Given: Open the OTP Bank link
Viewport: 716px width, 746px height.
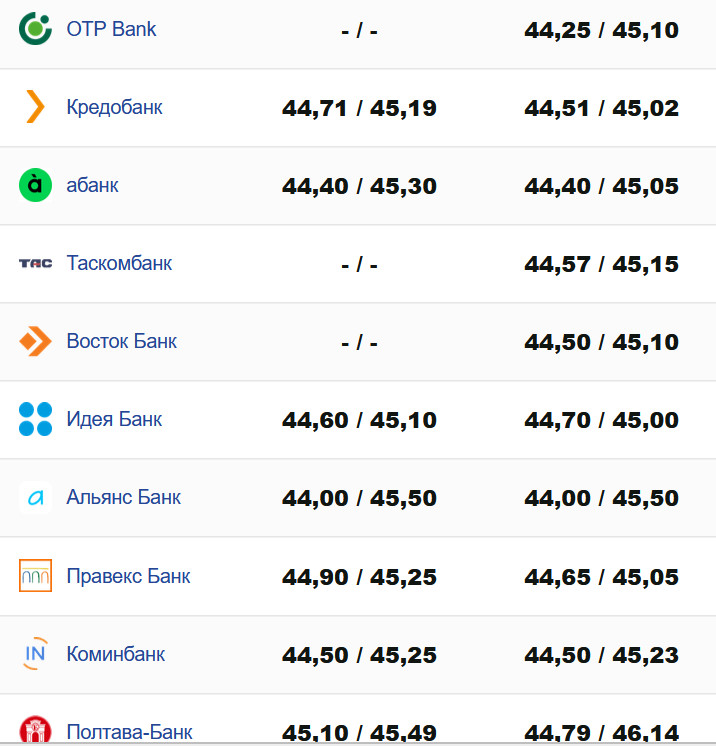Looking at the screenshot, I should 111,29.
